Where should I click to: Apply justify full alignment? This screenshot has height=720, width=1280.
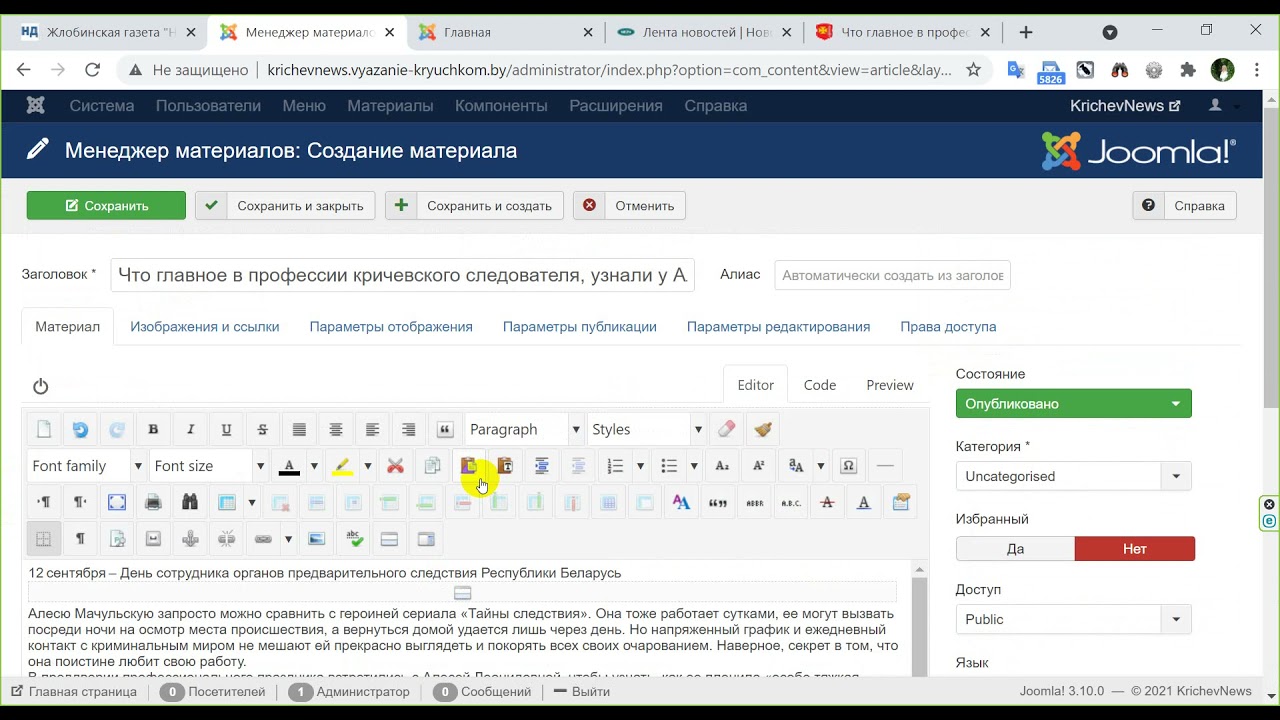point(299,429)
